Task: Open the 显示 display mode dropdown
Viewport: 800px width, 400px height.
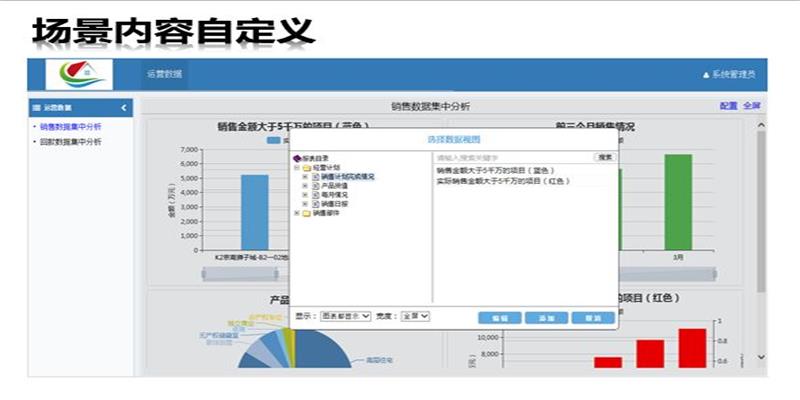Action: point(347,316)
